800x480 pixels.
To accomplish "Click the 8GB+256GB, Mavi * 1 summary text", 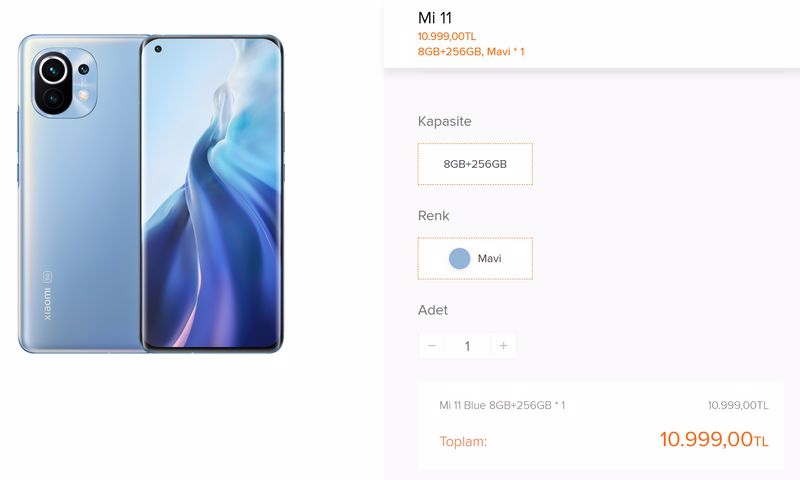I will pos(471,52).
